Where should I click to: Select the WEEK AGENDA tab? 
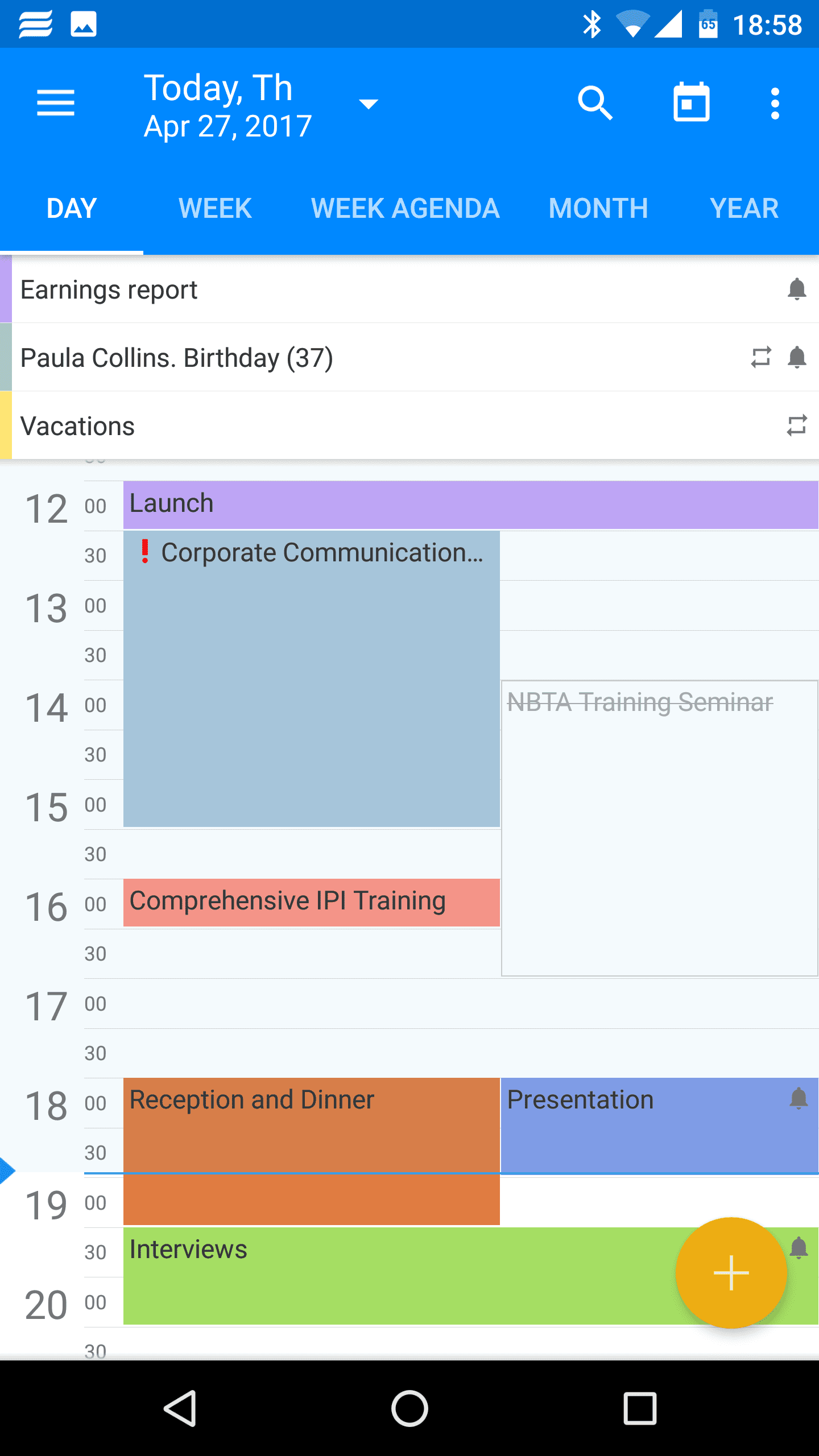click(405, 208)
